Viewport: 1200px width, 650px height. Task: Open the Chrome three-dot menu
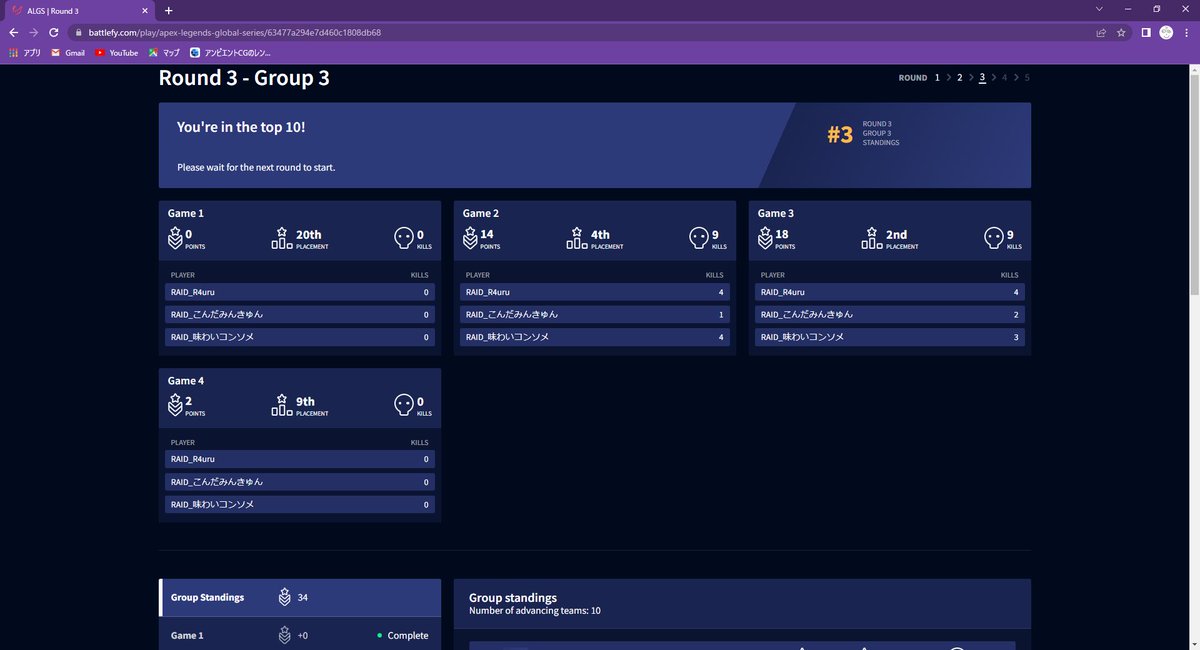tap(1186, 32)
